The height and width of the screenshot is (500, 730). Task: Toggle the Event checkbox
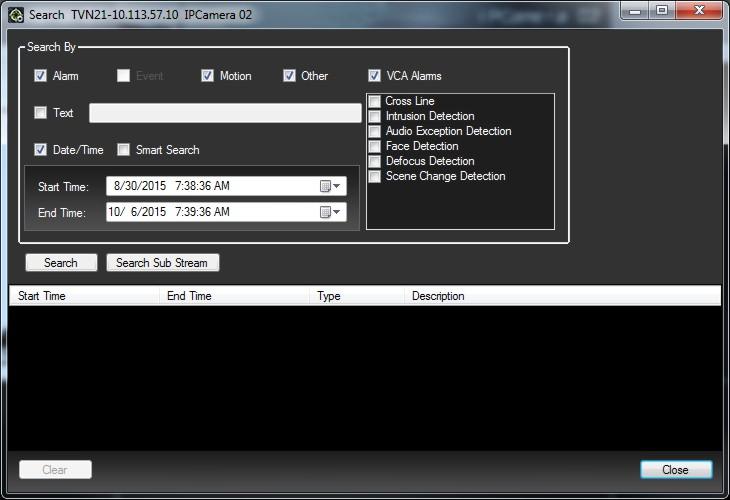pos(123,75)
